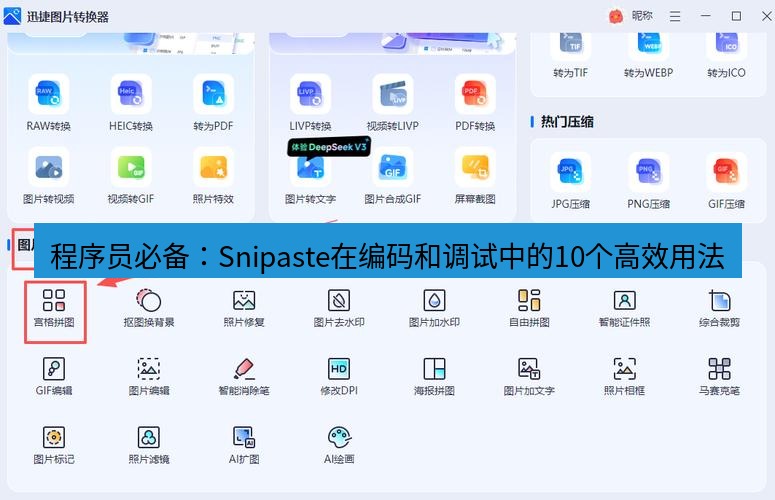
Task: Open 综合裁剪 crop tool
Action: coord(720,309)
